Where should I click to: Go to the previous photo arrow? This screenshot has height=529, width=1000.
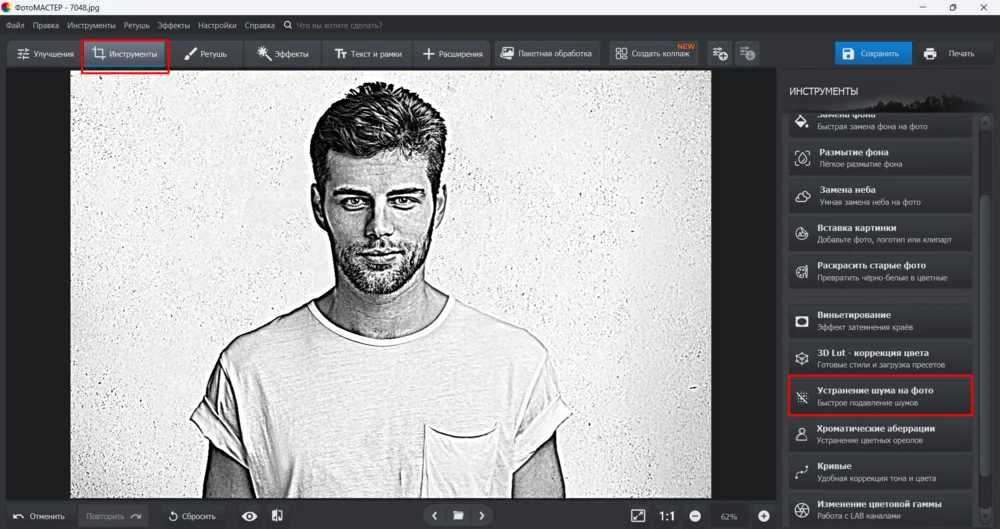tap(434, 516)
